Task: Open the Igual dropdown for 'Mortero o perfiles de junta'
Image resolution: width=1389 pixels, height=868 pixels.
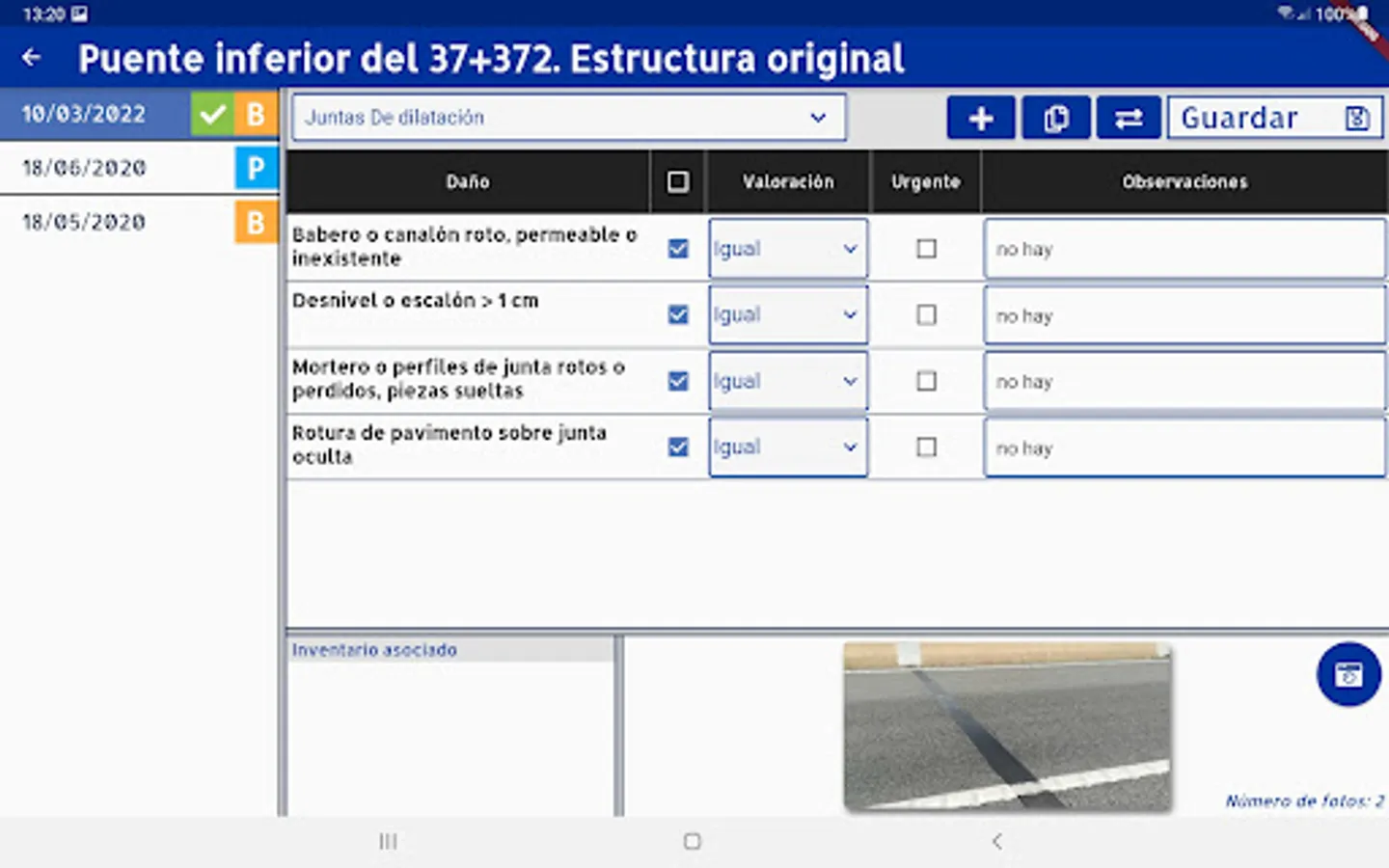Action: tap(787, 381)
